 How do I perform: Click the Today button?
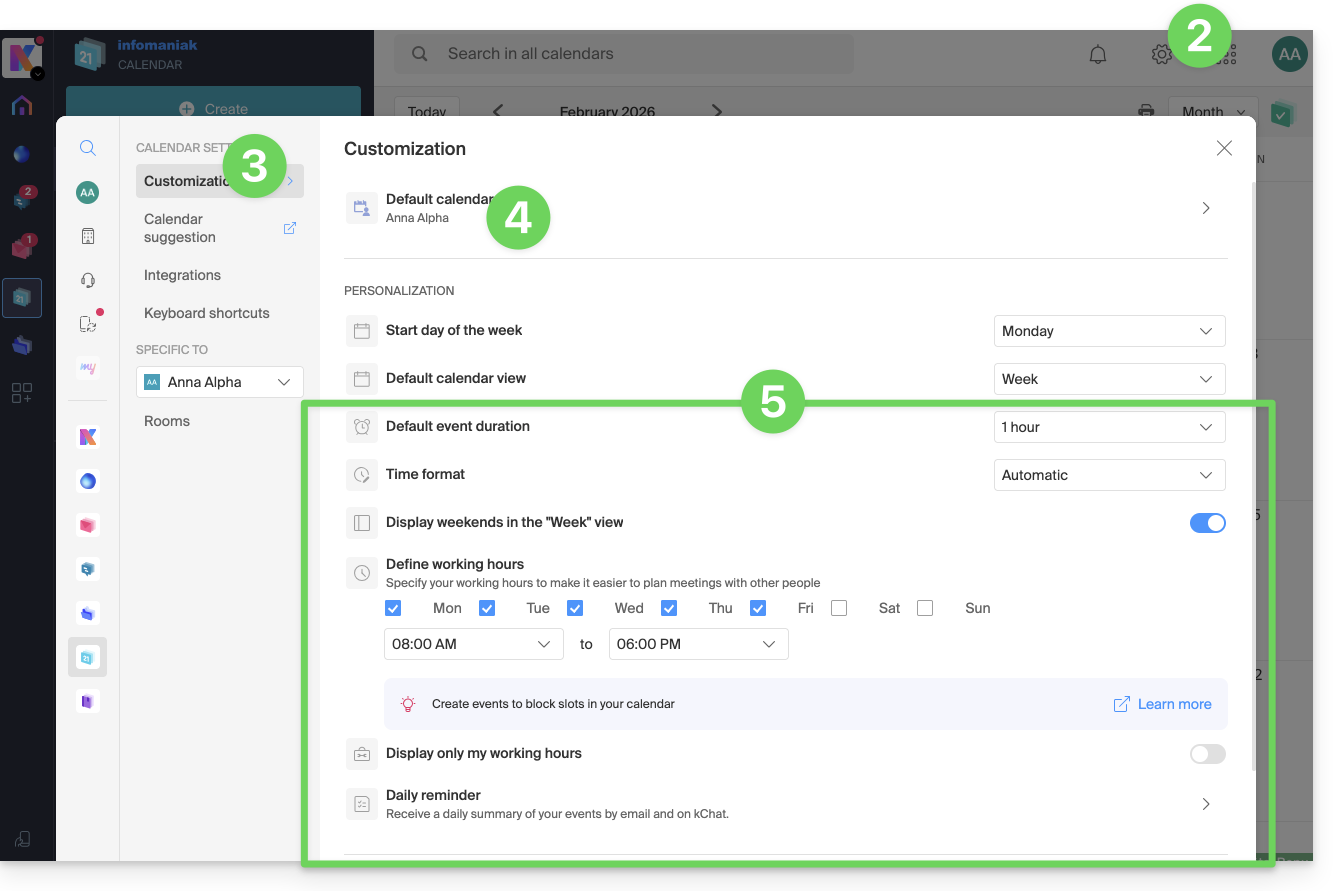click(x=427, y=111)
